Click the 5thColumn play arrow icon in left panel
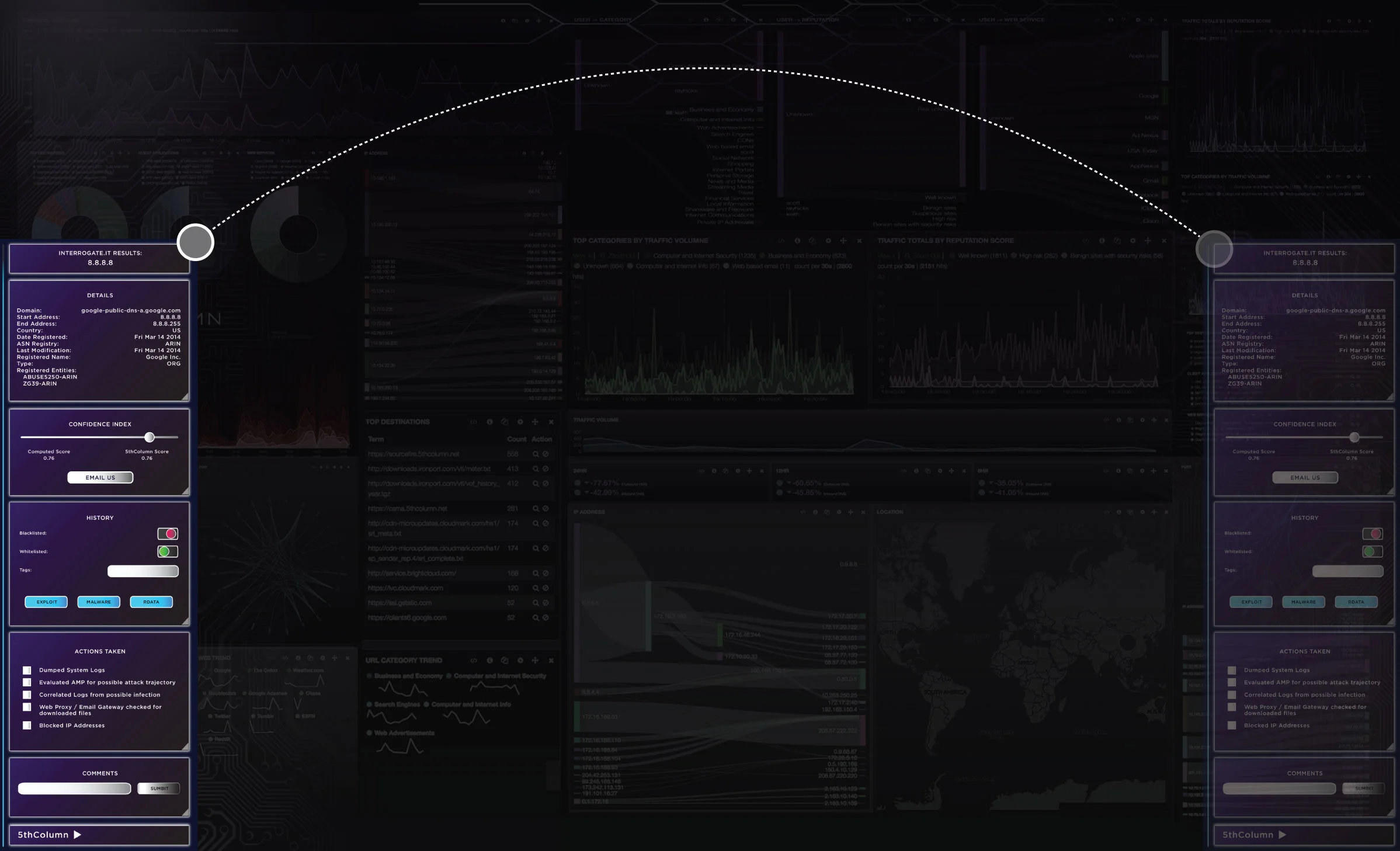Image resolution: width=1400 pixels, height=851 pixels. pyautogui.click(x=77, y=835)
